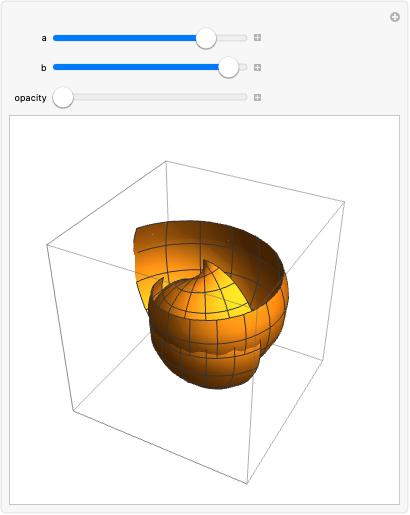Click the far right end of opacity track
The width and height of the screenshot is (410, 515).
(246, 97)
